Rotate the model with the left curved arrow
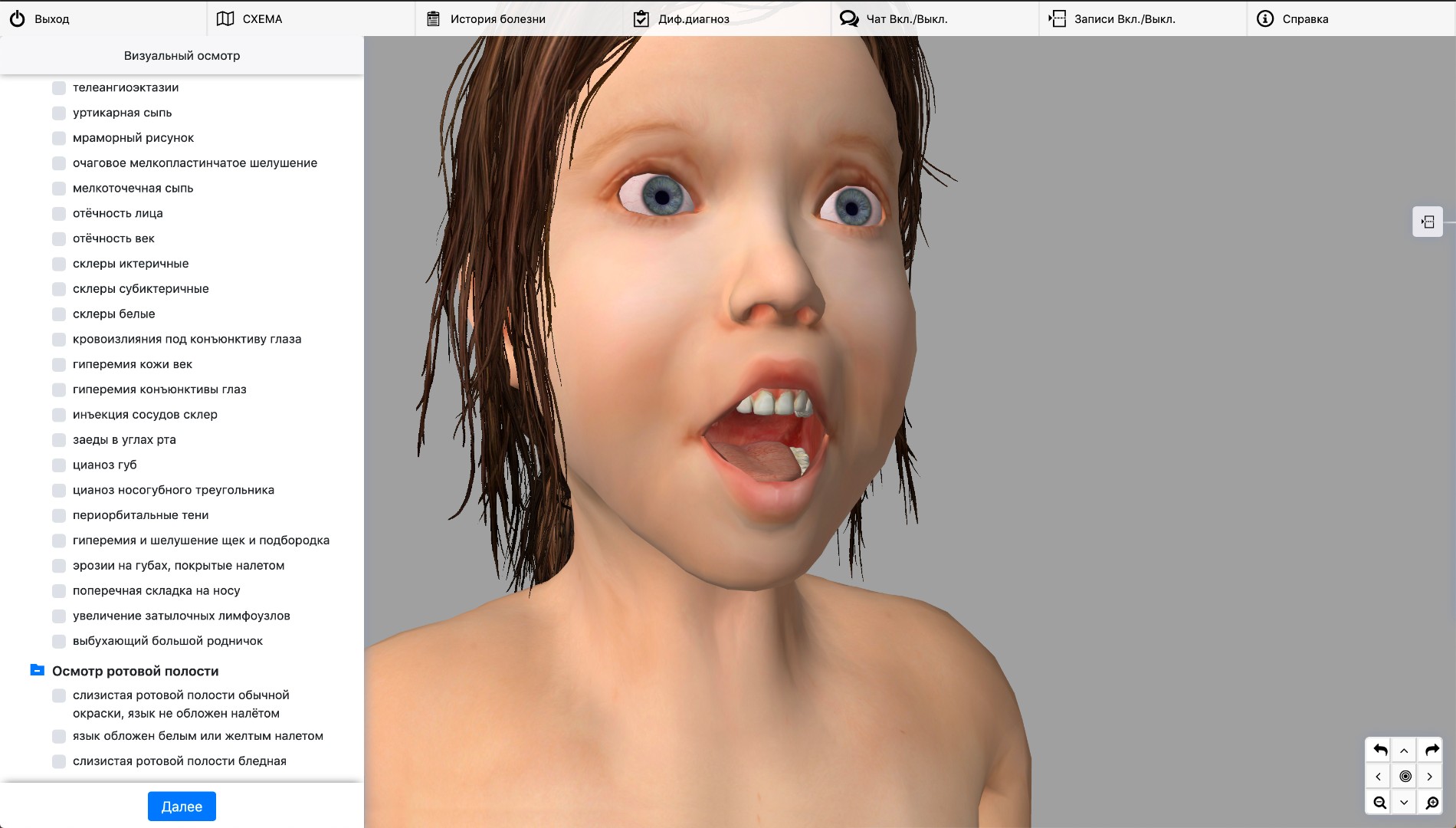The height and width of the screenshot is (828, 1456). [1379, 750]
